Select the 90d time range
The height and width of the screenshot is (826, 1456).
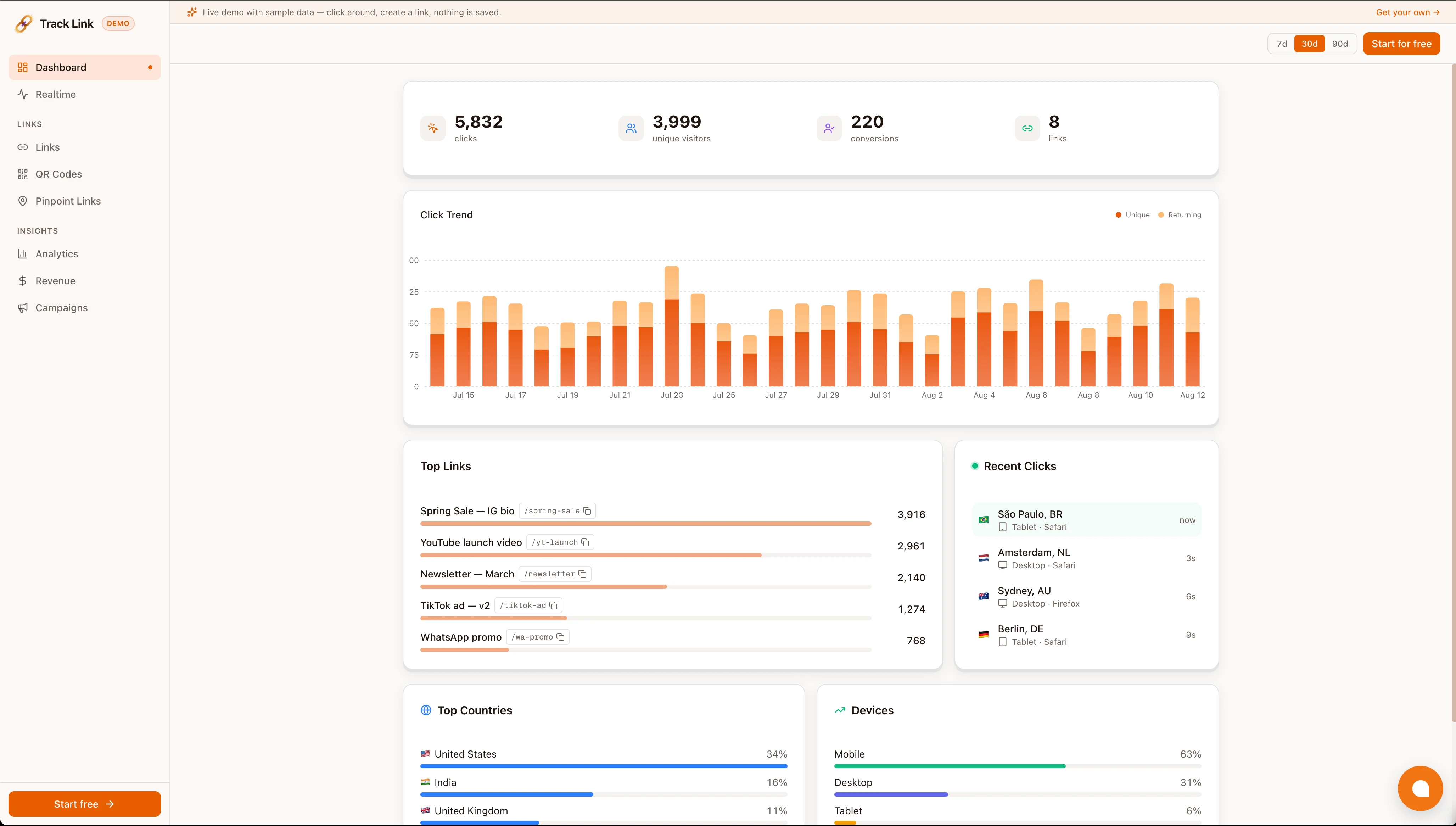click(x=1340, y=44)
